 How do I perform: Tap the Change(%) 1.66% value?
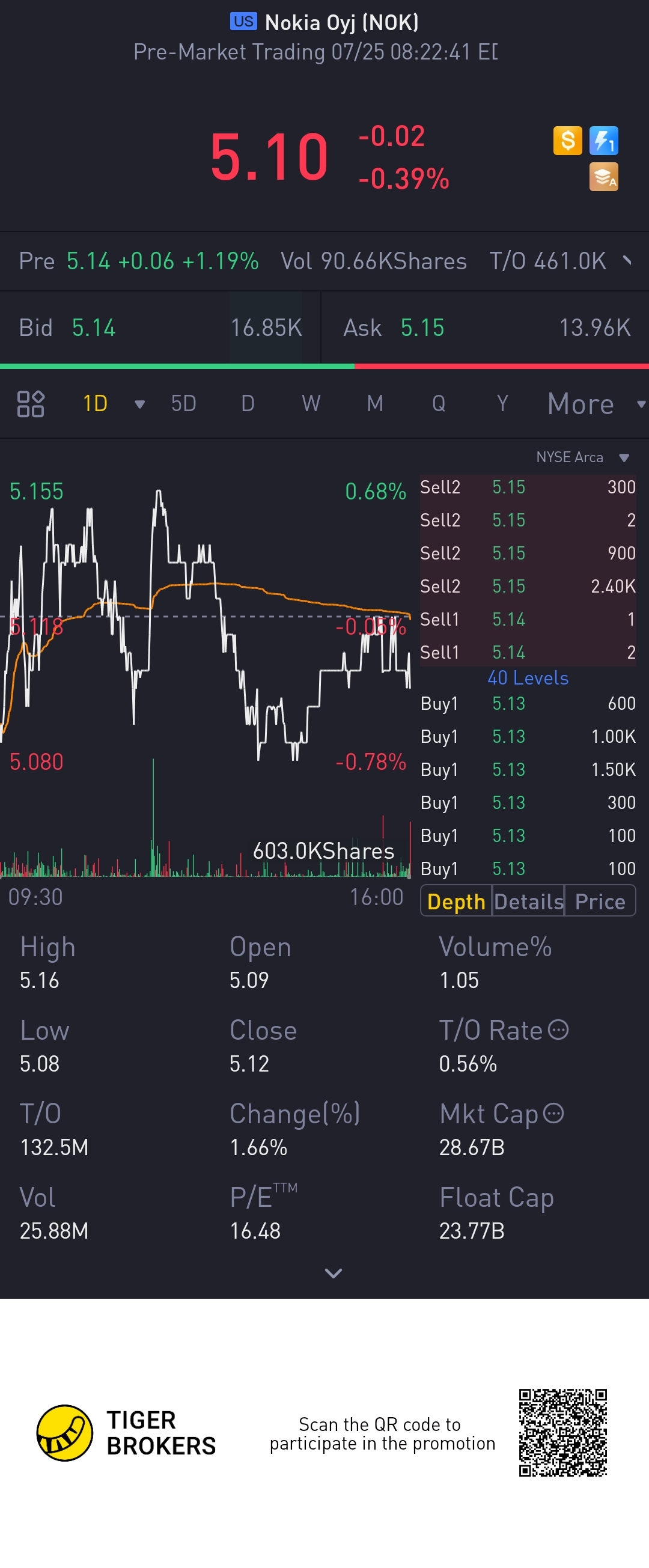tap(258, 1147)
